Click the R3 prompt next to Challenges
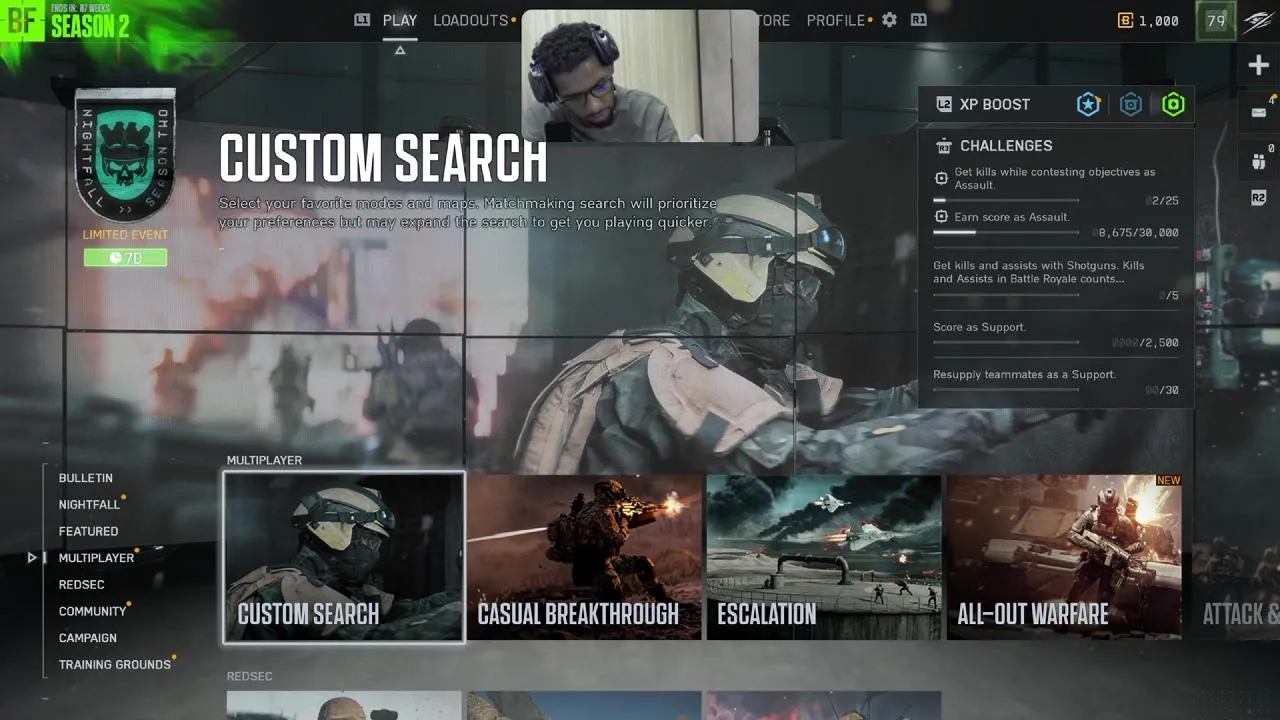 point(943,146)
